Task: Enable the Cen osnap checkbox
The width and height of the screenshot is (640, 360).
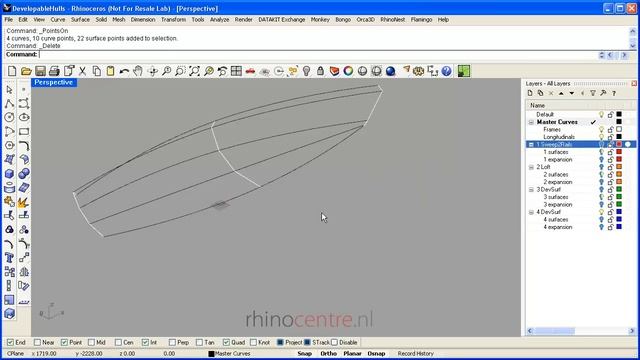Action: point(118,342)
